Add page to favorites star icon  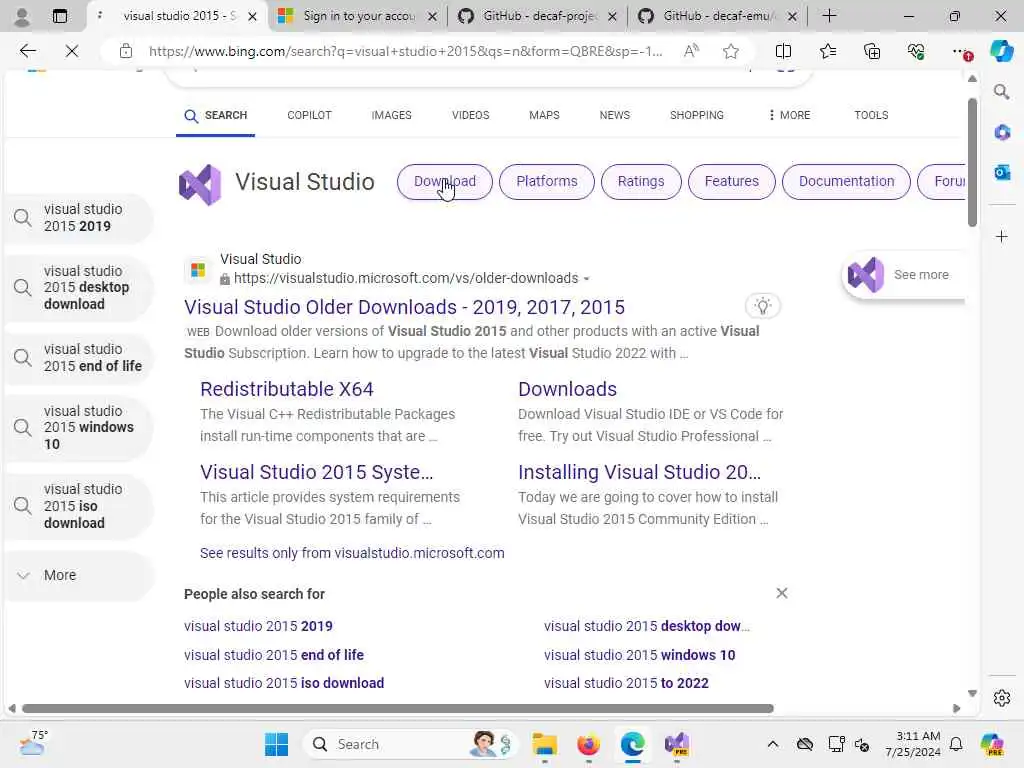(x=731, y=51)
